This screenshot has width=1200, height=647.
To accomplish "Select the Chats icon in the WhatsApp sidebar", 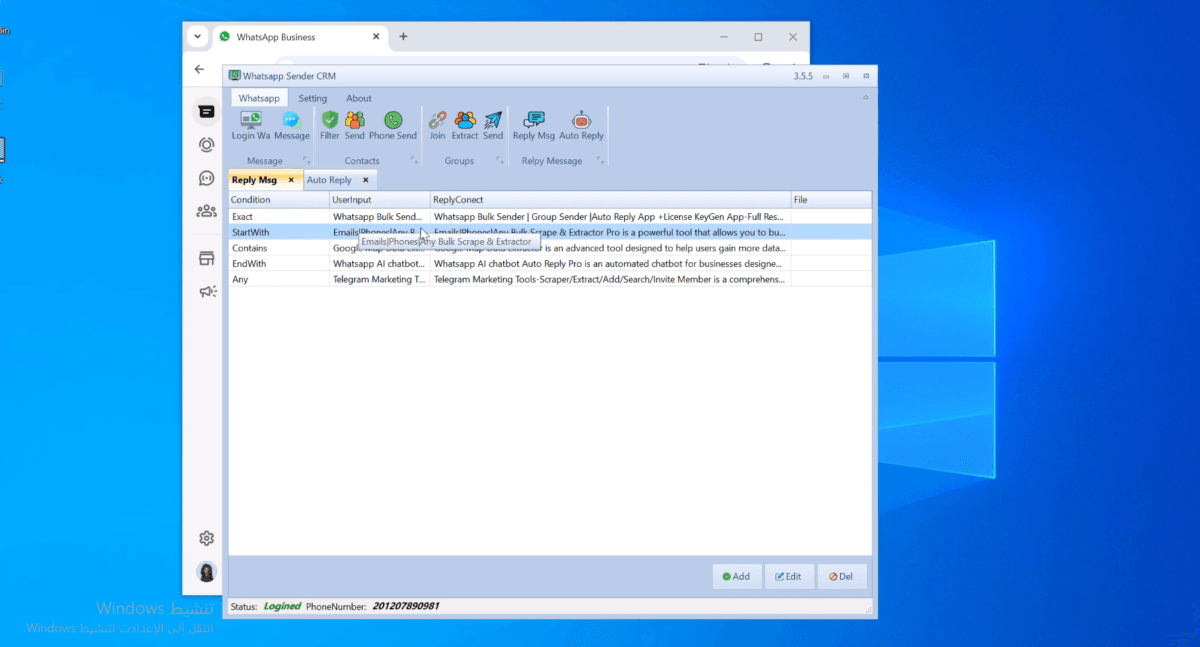I will pyautogui.click(x=205, y=111).
